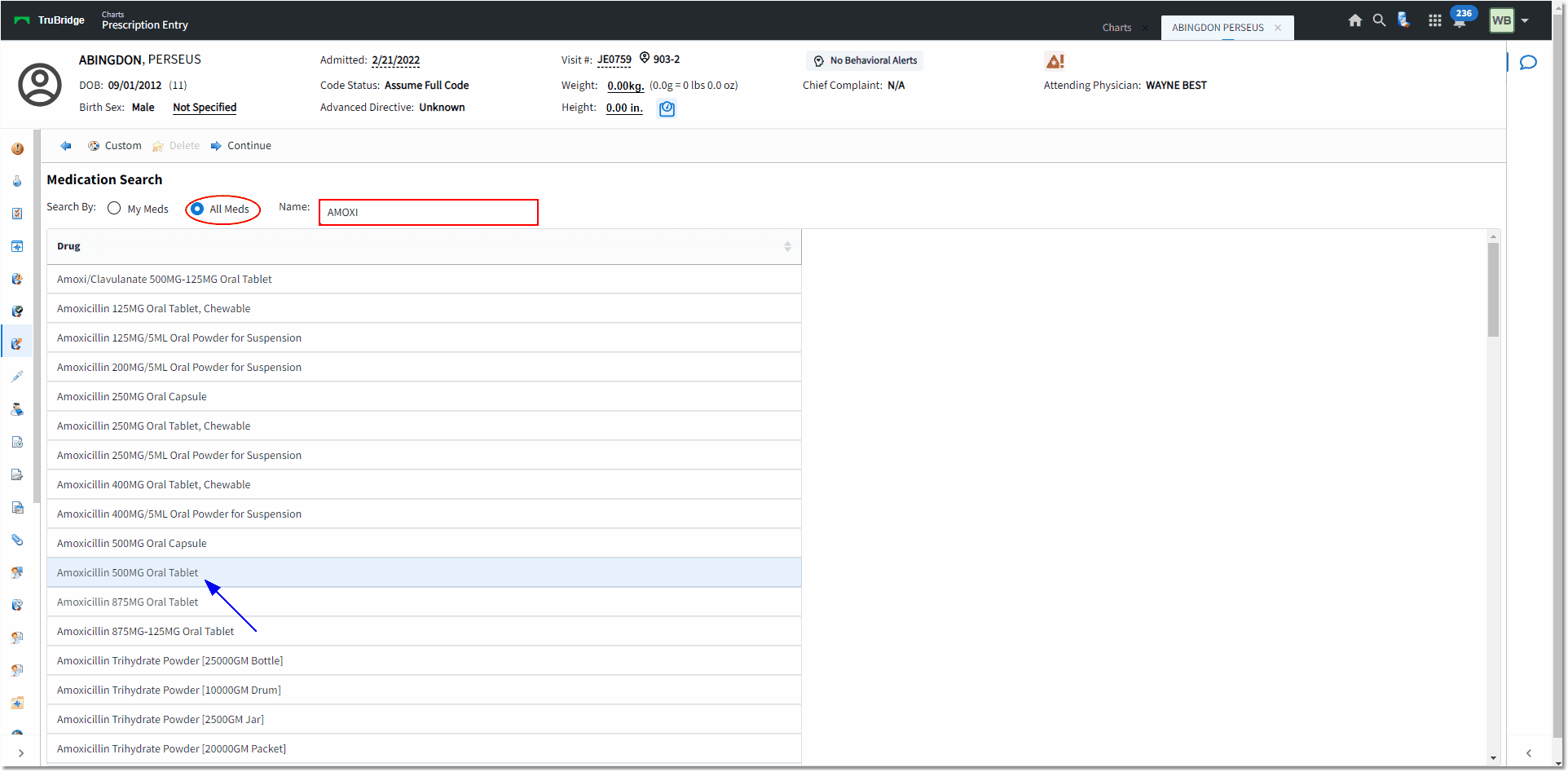This screenshot has height=772, width=1568.
Task: Click the patient profile photo placeholder
Action: 40,85
